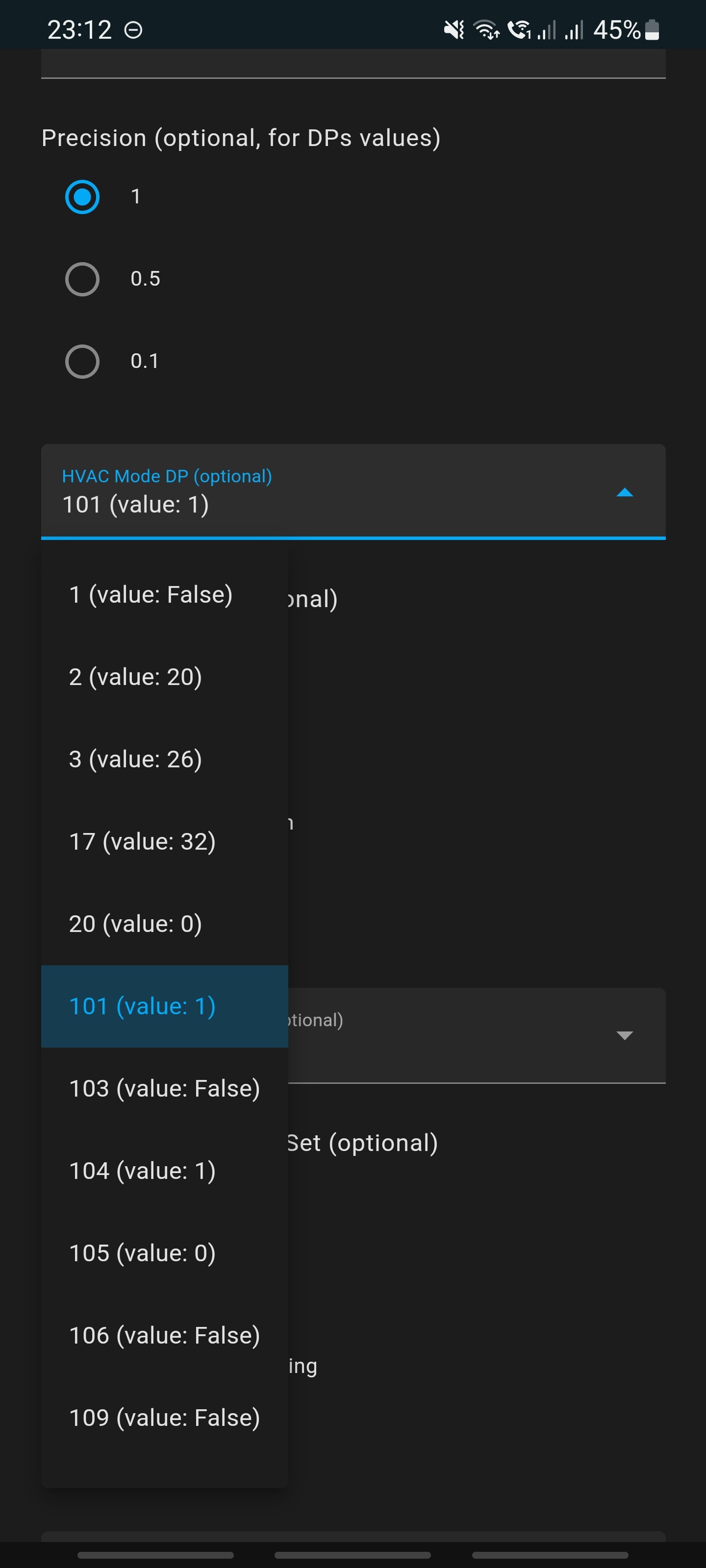Select the 0.1 precision radio button
Image resolution: width=706 pixels, height=1568 pixels.
coord(82,361)
